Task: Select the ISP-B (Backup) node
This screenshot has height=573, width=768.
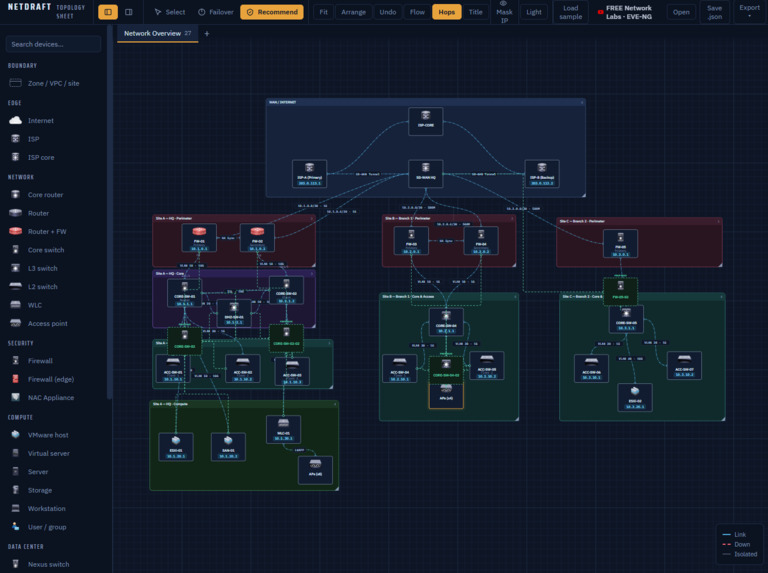Action: pyautogui.click(x=542, y=173)
